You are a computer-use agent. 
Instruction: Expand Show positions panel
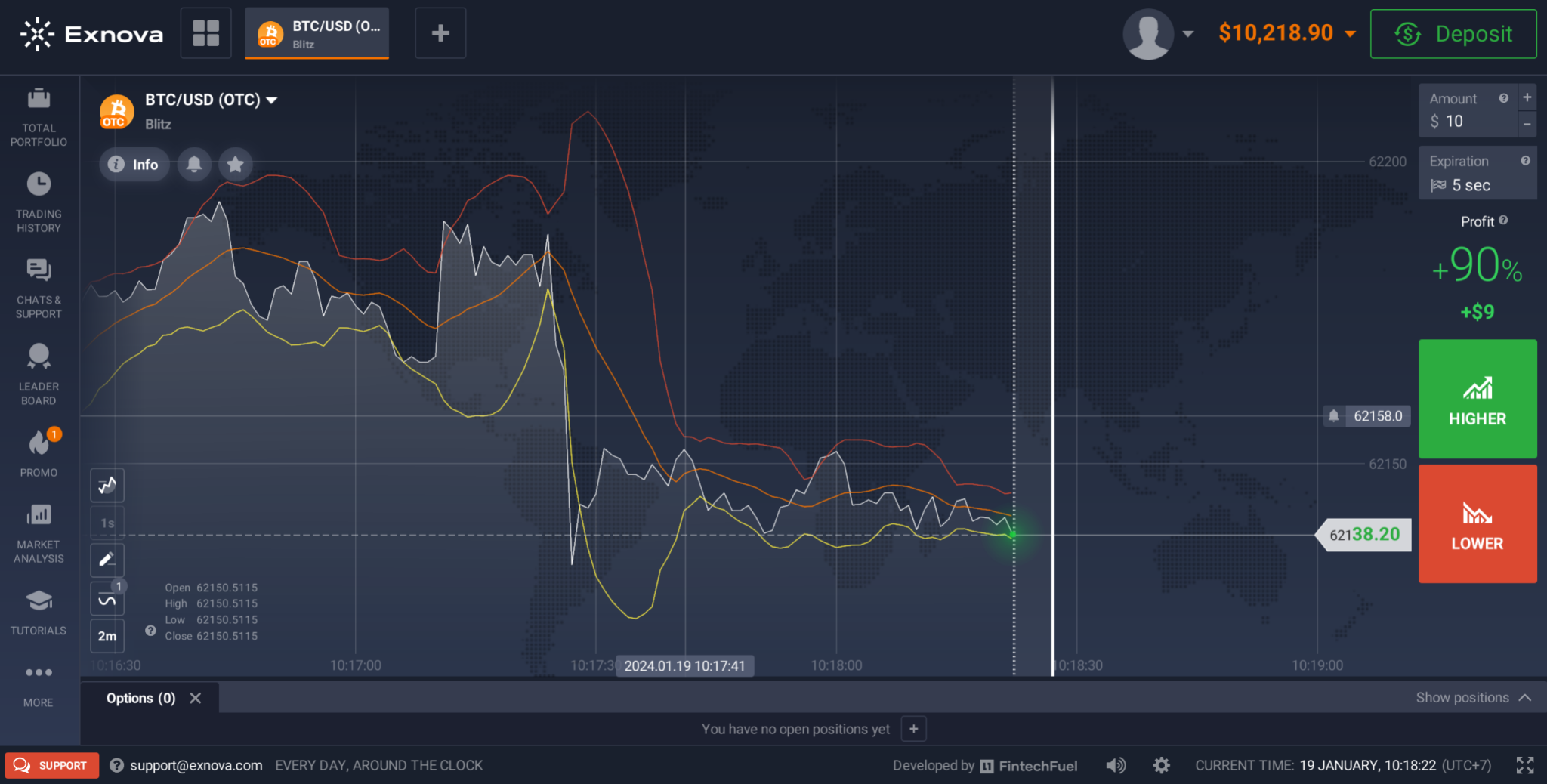point(1472,698)
